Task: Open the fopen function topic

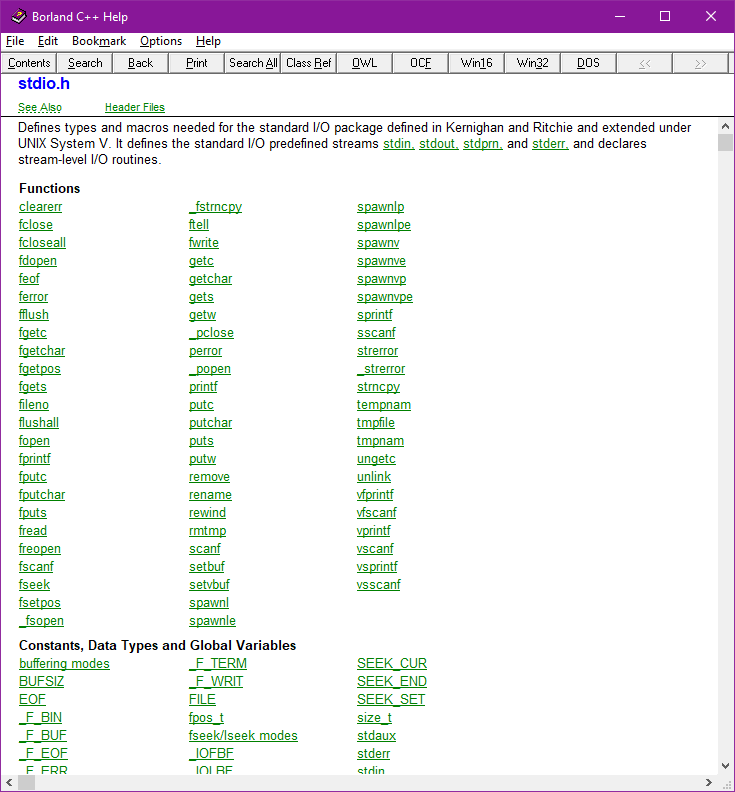Action: tap(34, 441)
